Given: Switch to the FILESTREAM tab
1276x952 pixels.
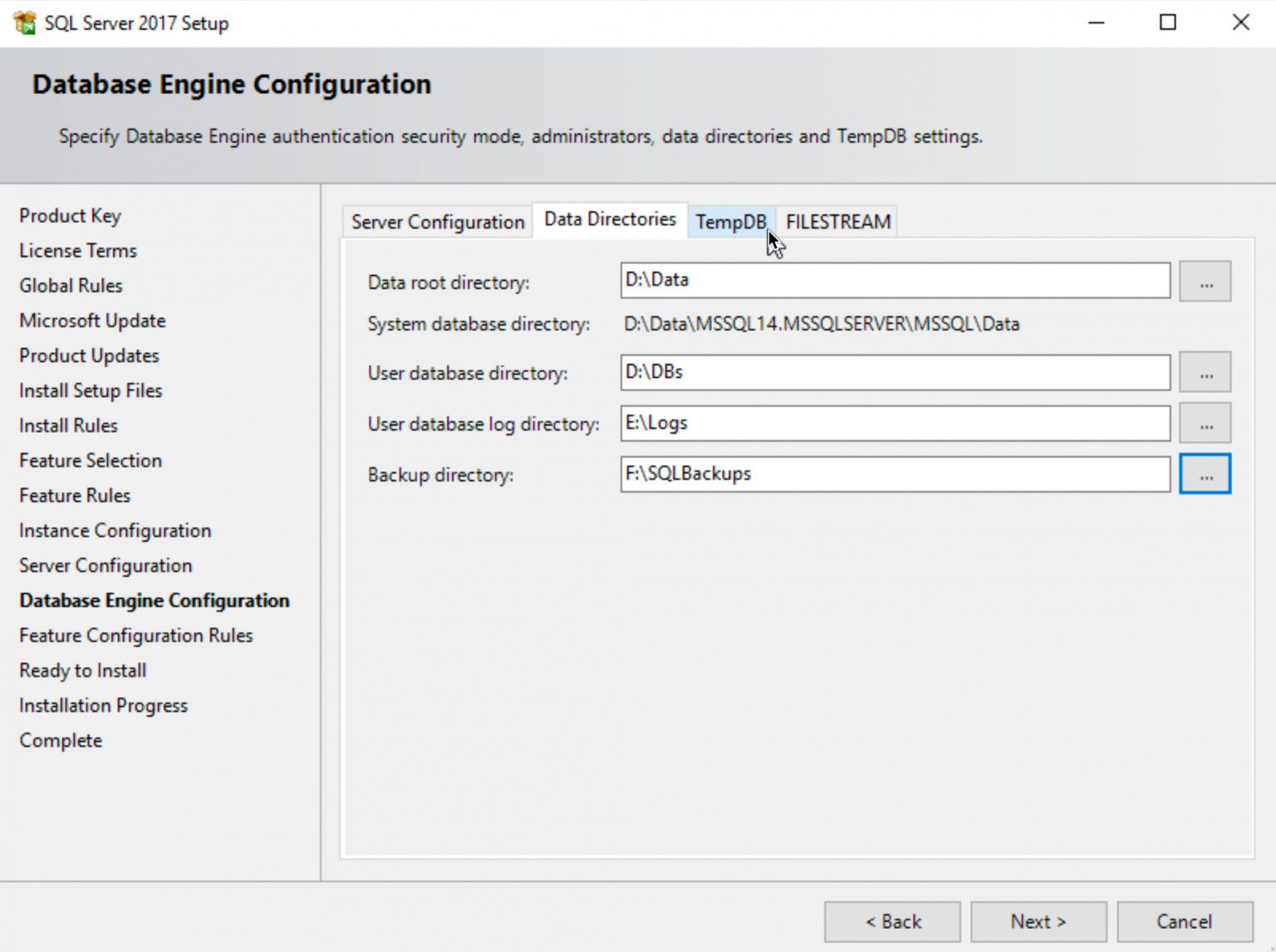Looking at the screenshot, I should [x=837, y=222].
